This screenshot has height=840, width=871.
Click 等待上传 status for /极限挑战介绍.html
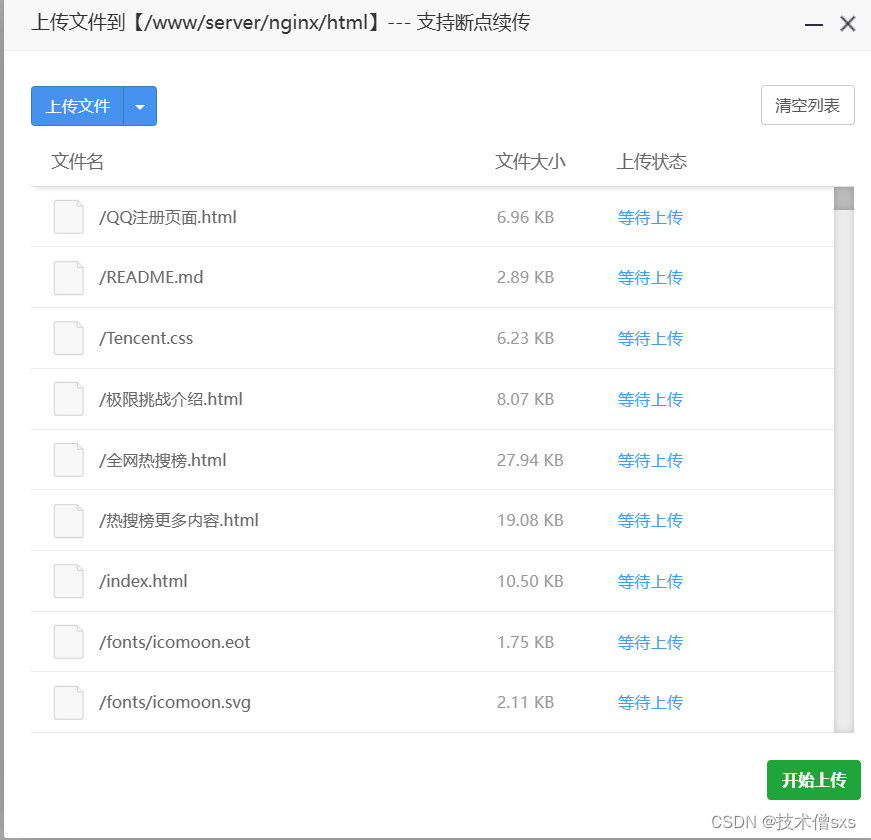(x=650, y=399)
